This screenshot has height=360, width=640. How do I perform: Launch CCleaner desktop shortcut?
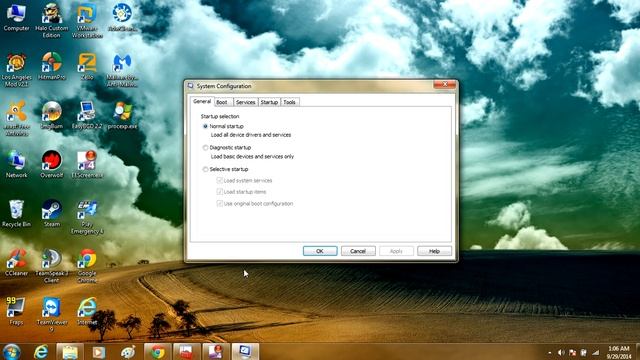[x=16, y=262]
